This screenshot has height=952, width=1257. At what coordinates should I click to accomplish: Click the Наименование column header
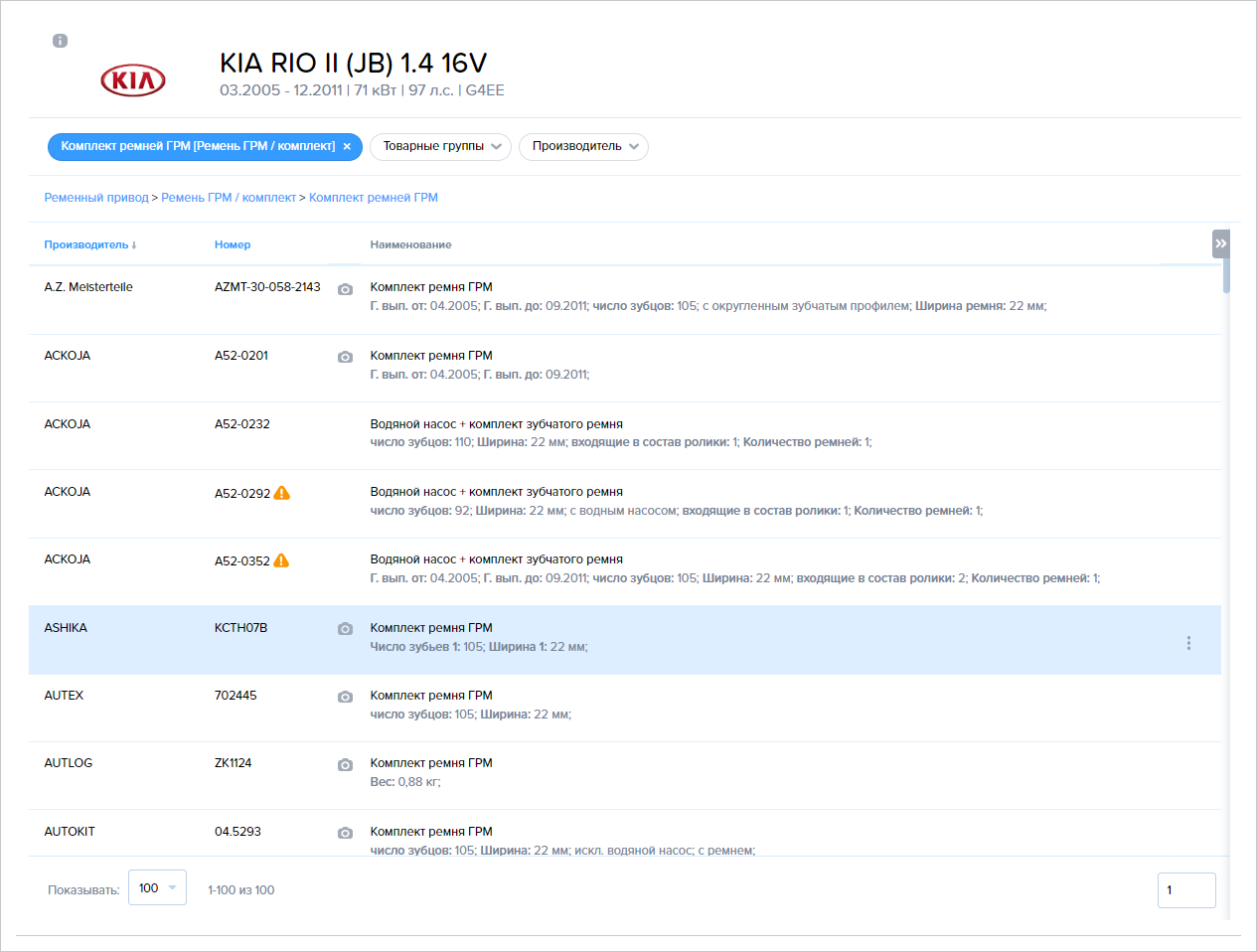410,244
